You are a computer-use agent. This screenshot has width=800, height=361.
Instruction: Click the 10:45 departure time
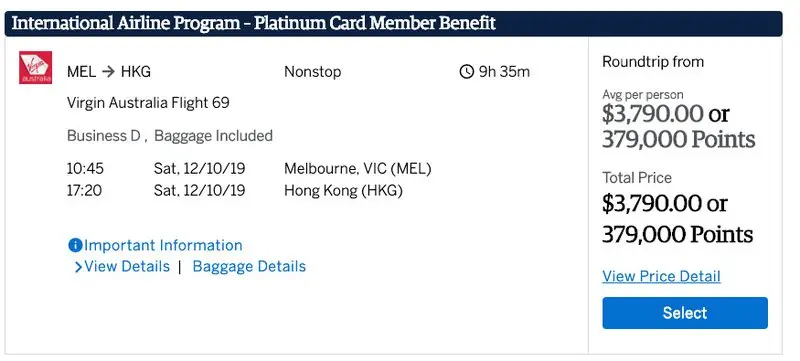coord(85,169)
